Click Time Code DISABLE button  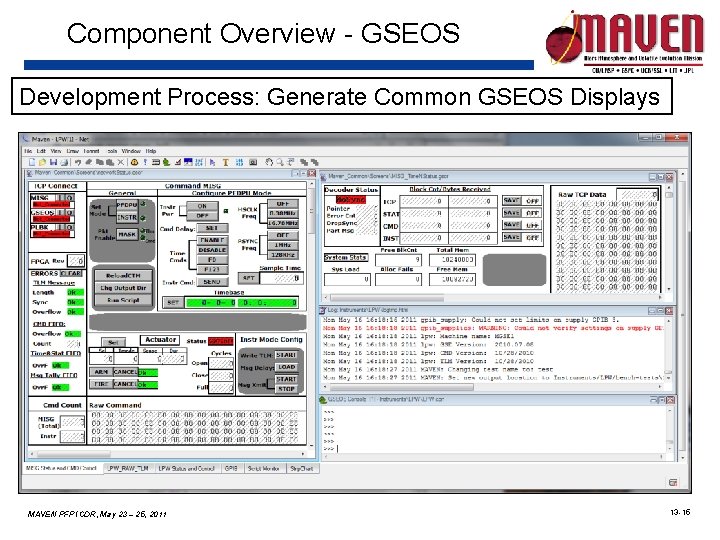[x=212, y=250]
